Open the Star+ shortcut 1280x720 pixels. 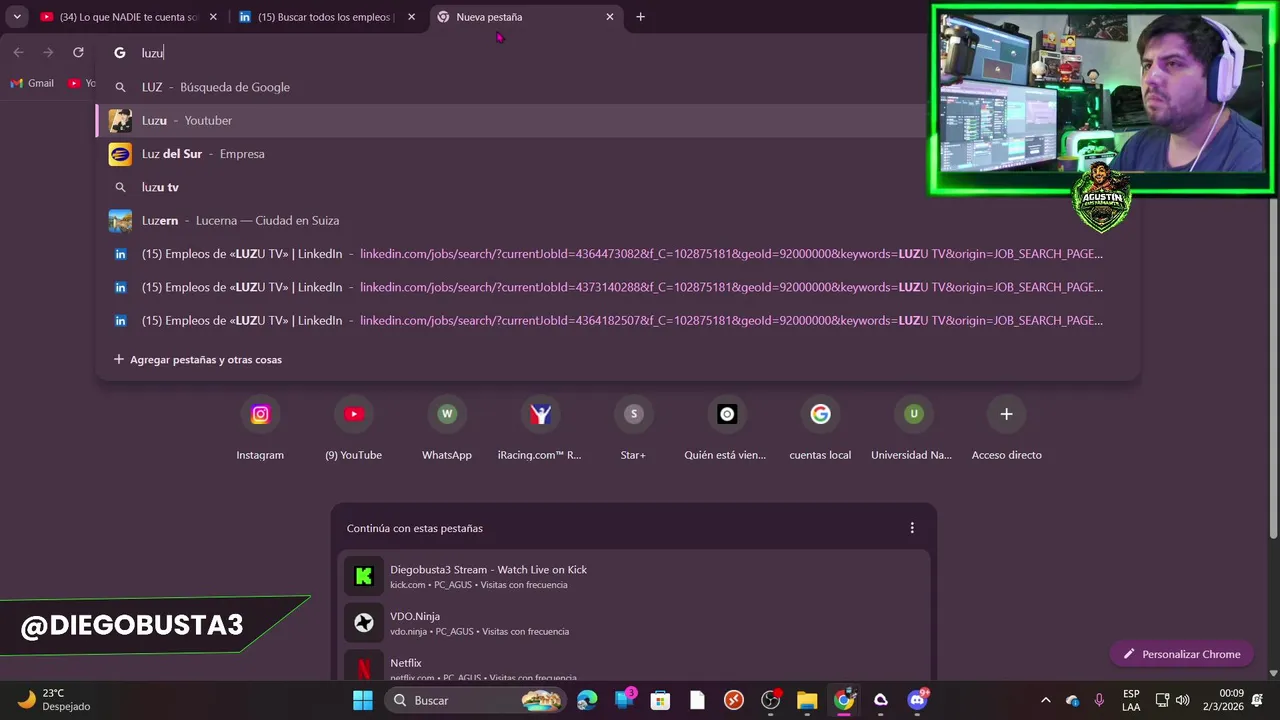pos(633,429)
